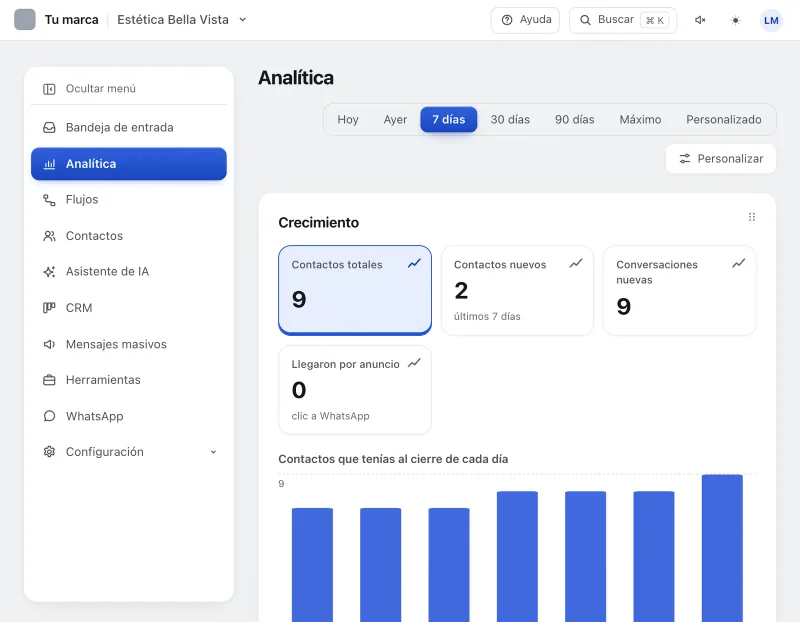Viewport: 800px width, 622px height.
Task: Toggle the muted sound speaker icon
Action: 700,20
